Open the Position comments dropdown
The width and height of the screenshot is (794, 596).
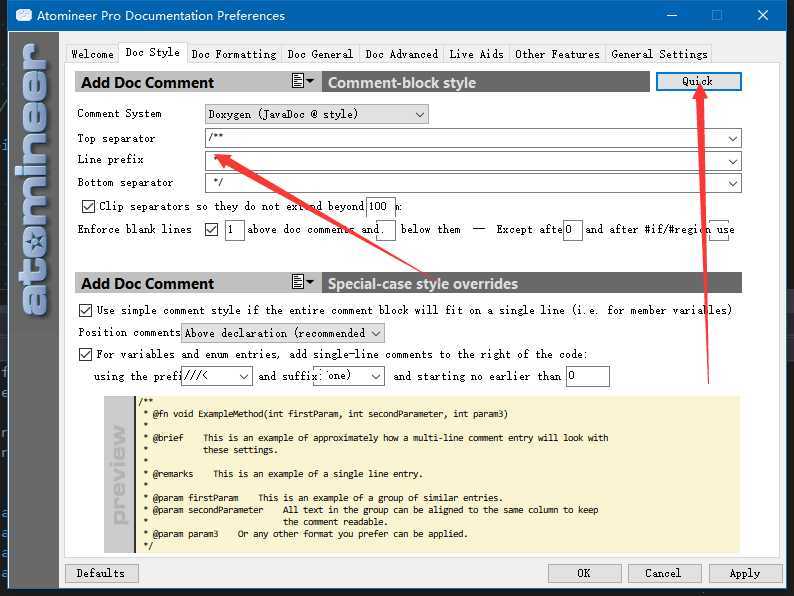click(x=283, y=333)
